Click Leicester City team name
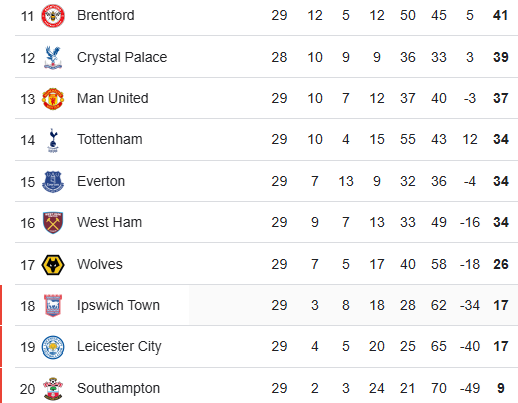518x403 pixels. (x=119, y=347)
